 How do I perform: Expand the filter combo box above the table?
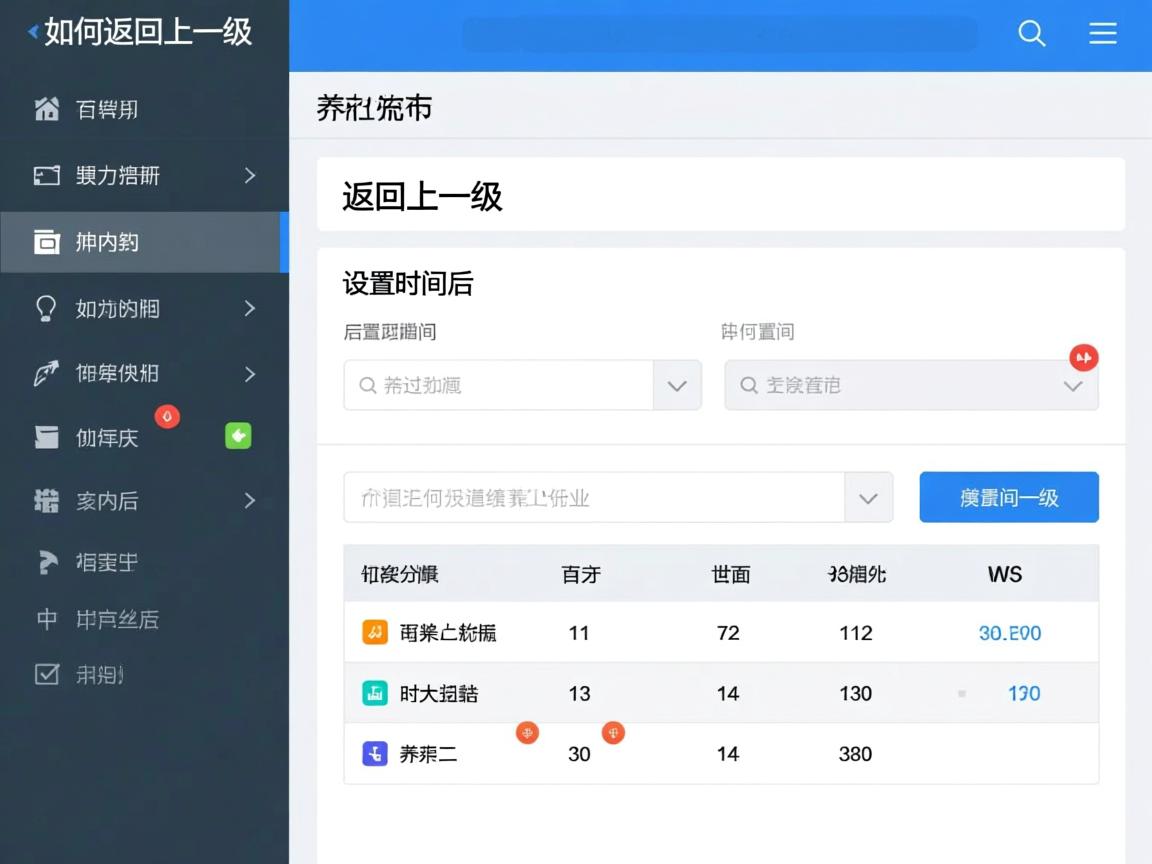pyautogui.click(x=867, y=497)
